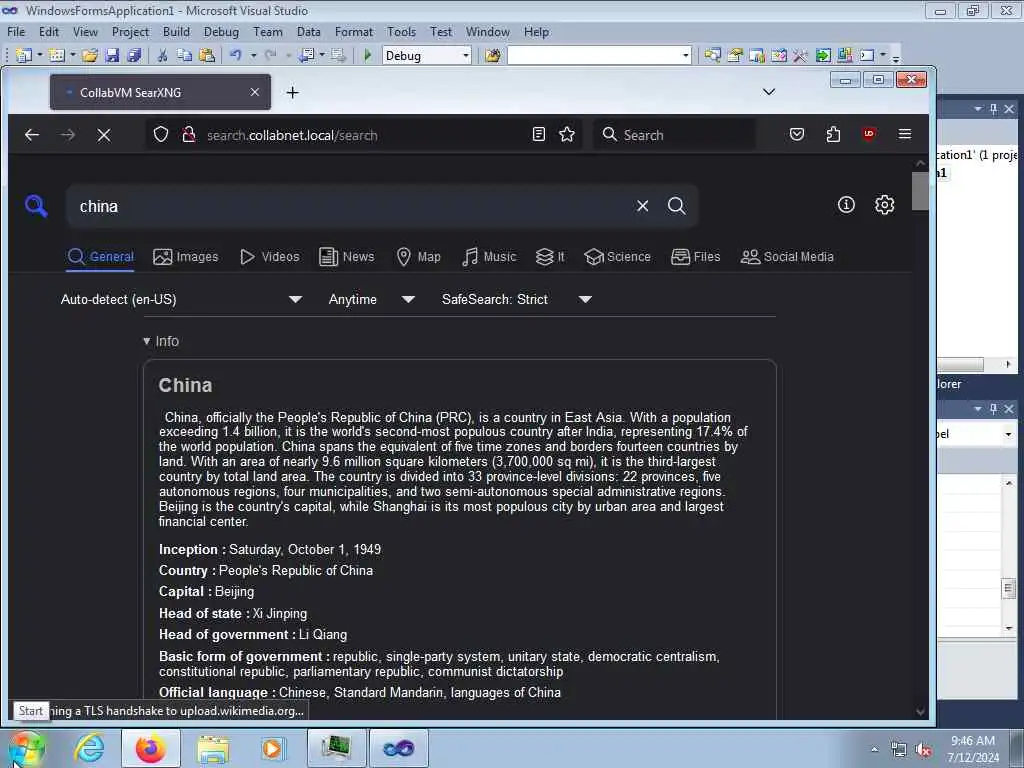Viewport: 1024px width, 768px height.
Task: Toggle Firefox reader view icon
Action: (539, 135)
